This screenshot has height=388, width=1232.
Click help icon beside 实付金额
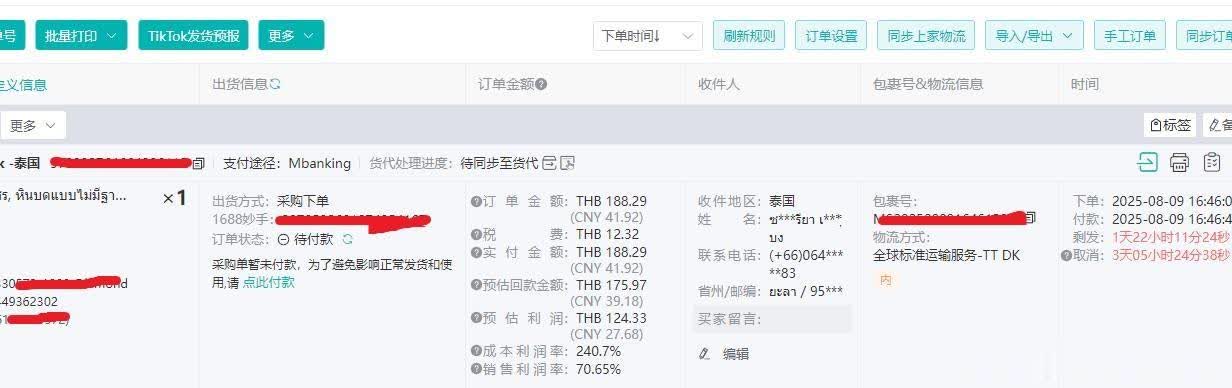[476, 252]
